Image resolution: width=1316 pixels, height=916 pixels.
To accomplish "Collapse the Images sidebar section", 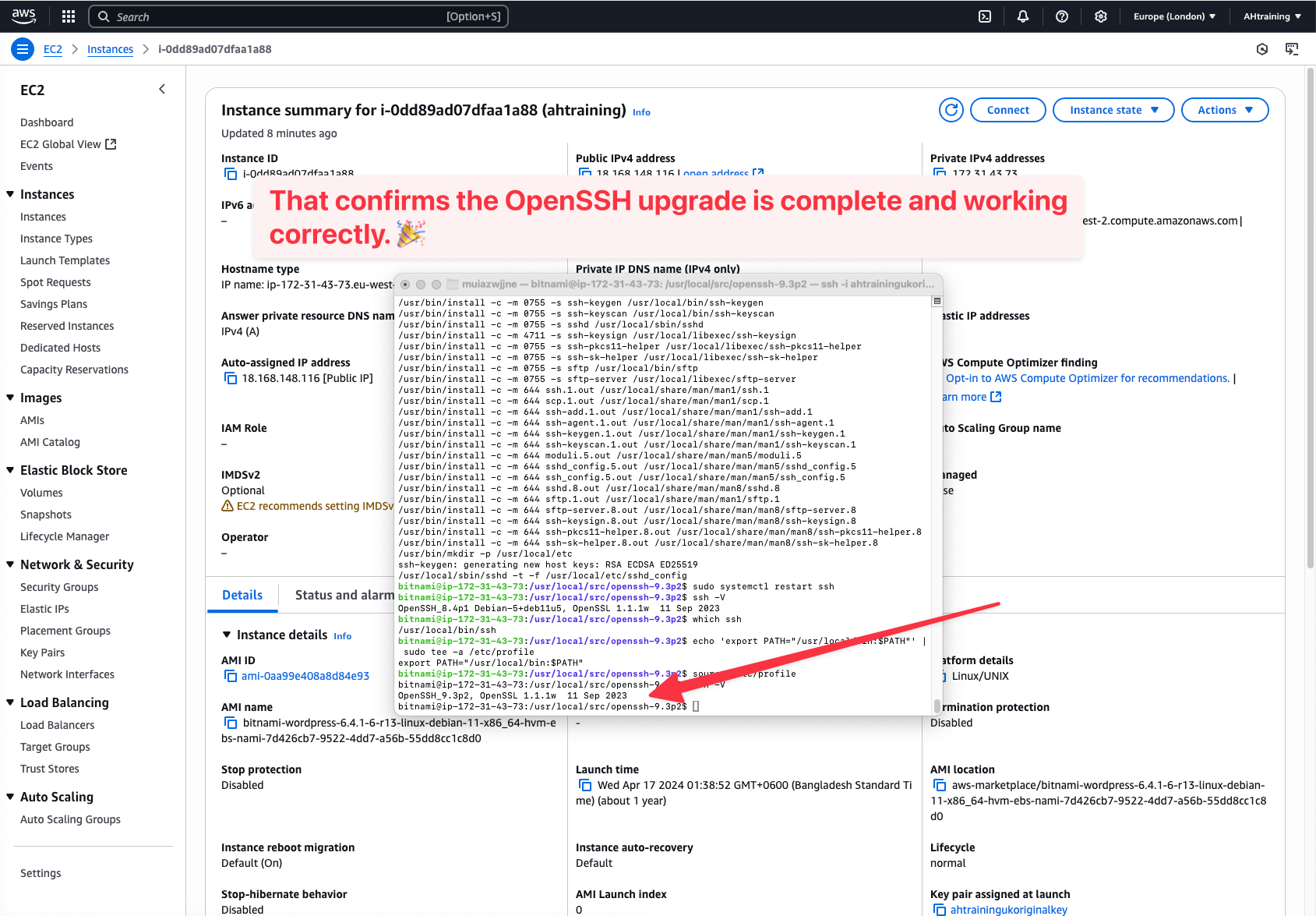I will tap(10, 398).
